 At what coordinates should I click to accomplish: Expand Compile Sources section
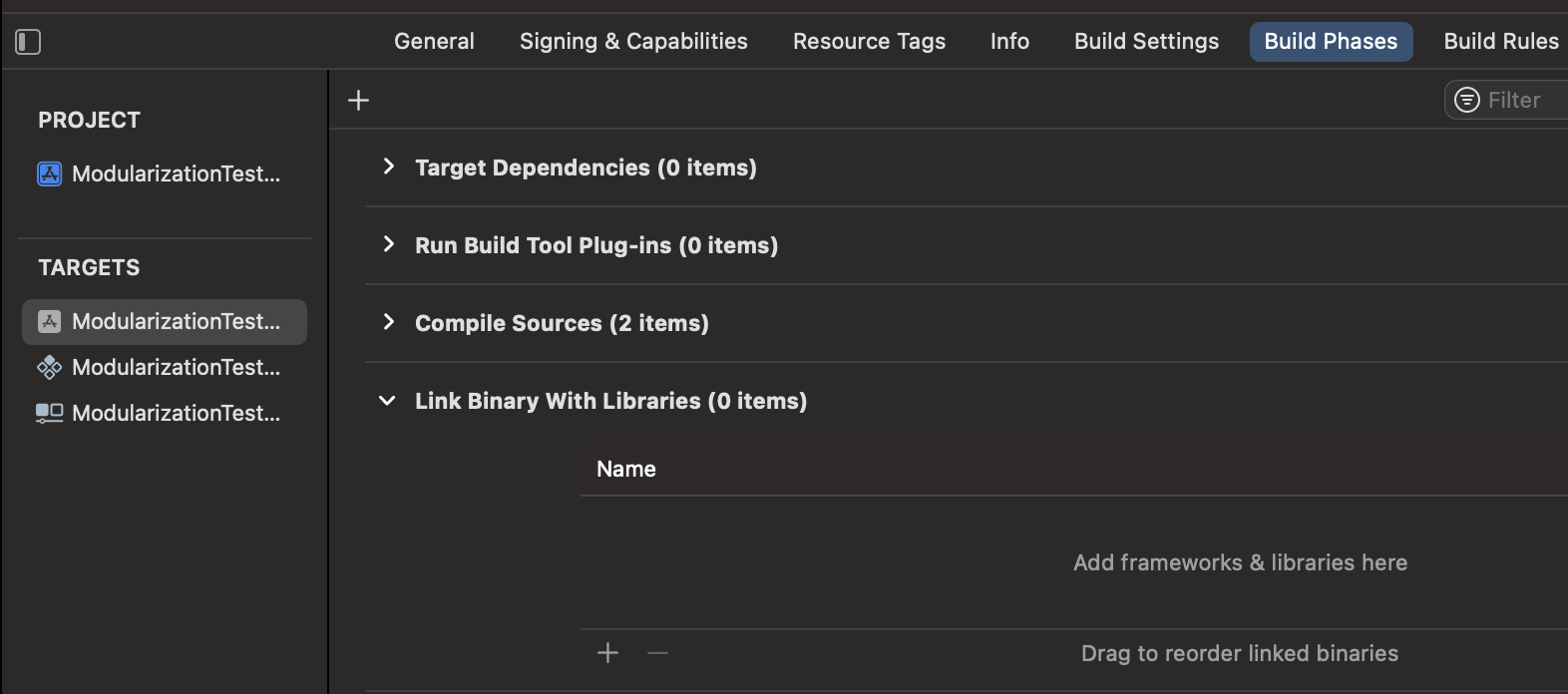[389, 322]
